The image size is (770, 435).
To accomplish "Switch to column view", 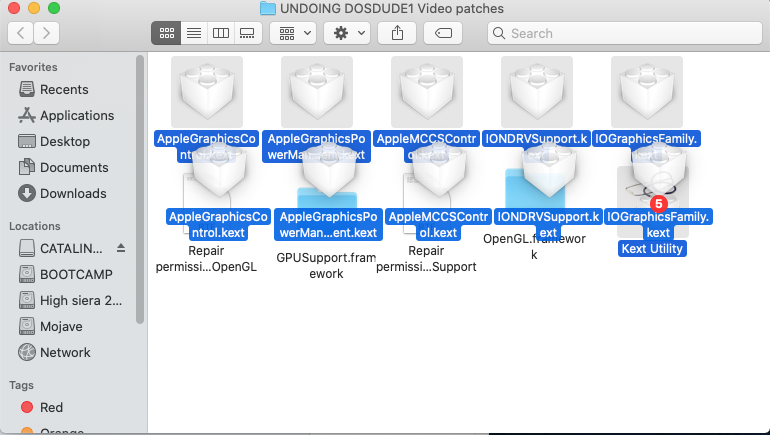I will 220,33.
